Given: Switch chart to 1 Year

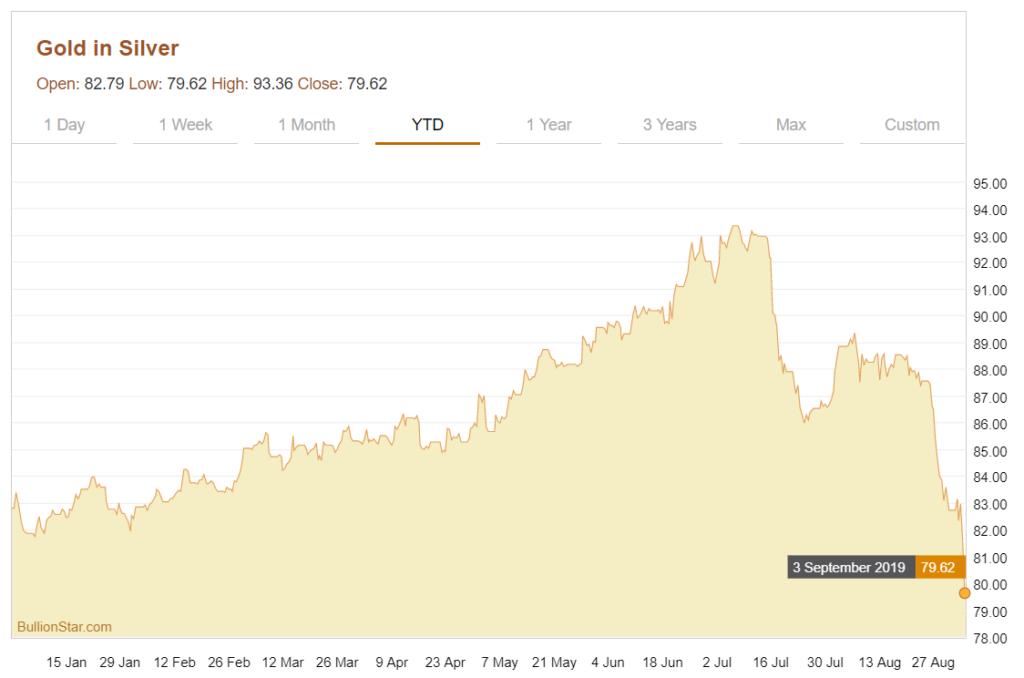Looking at the screenshot, I should pos(549,125).
